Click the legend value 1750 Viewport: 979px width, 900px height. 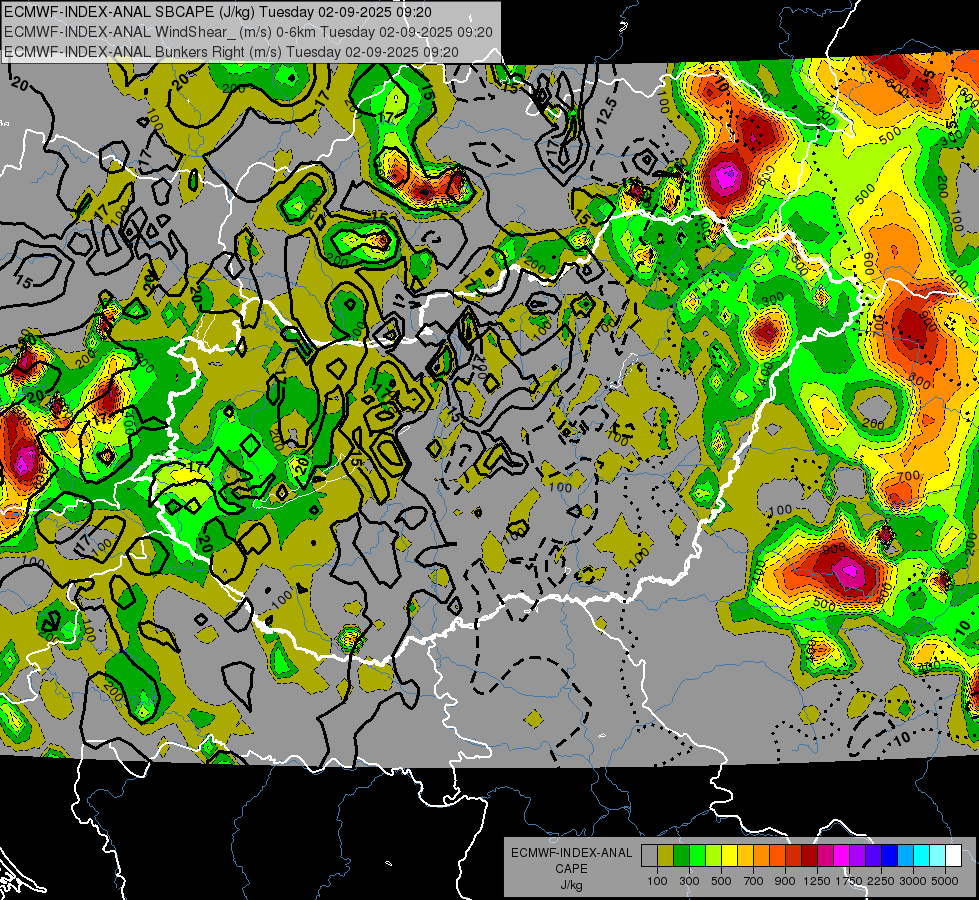[x=849, y=881]
